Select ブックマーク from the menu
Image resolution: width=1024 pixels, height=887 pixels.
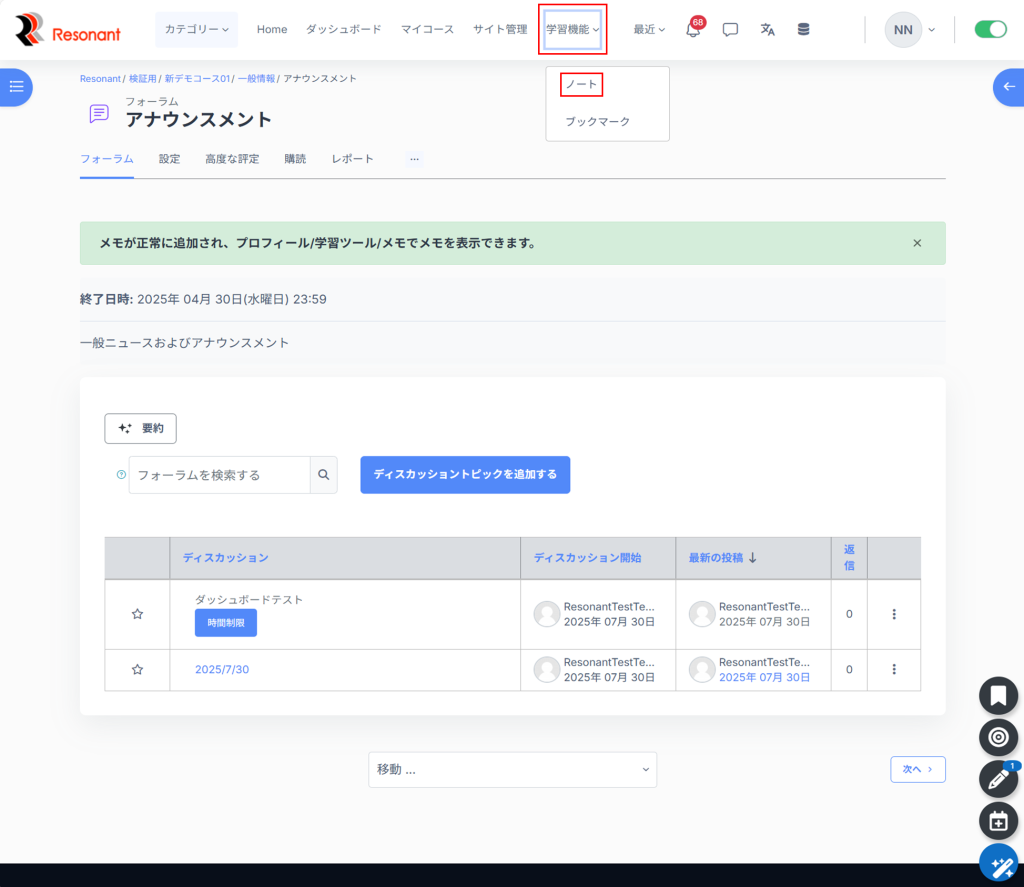pos(597,121)
